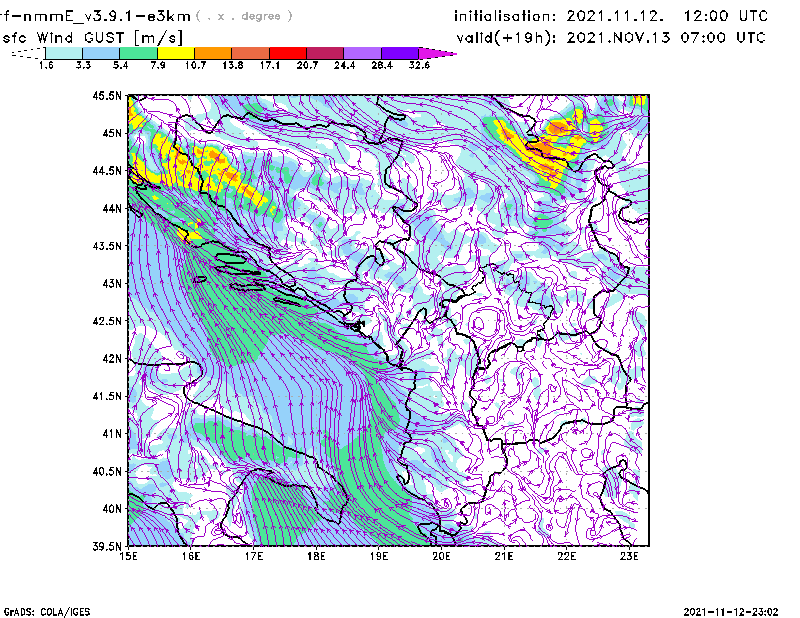This screenshot has width=800, height=618.
Task: Click the green 5.4–7.9 legend swatch
Action: point(138,53)
